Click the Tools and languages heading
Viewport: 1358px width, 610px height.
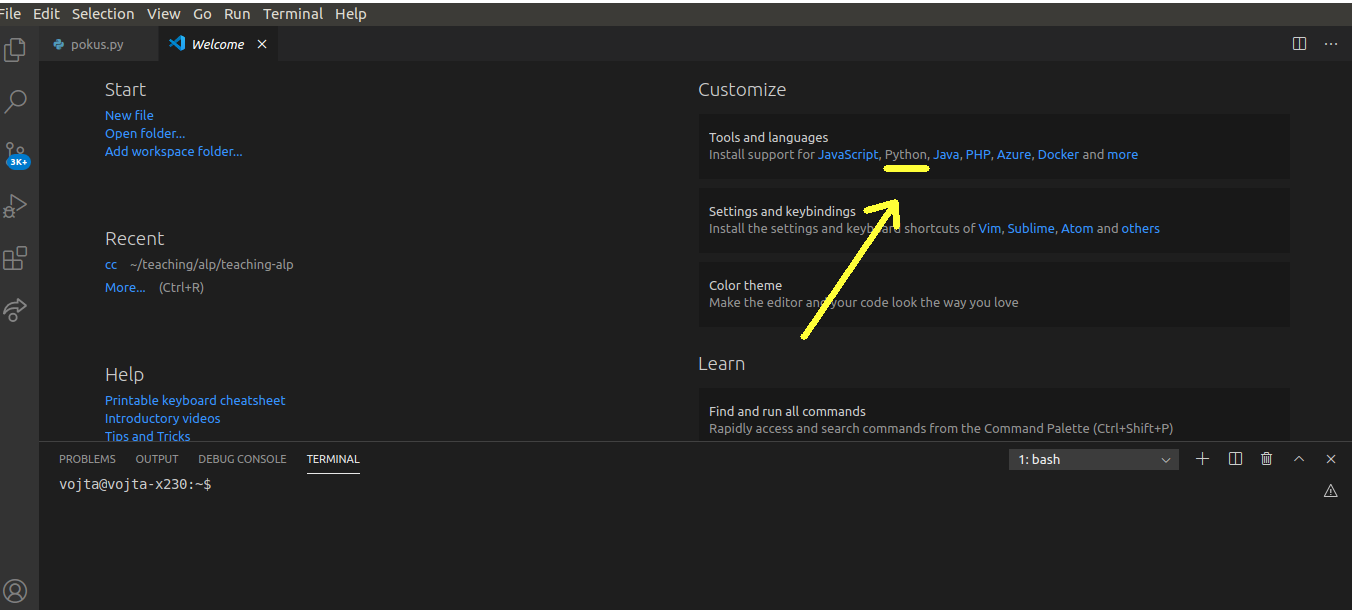(x=769, y=137)
